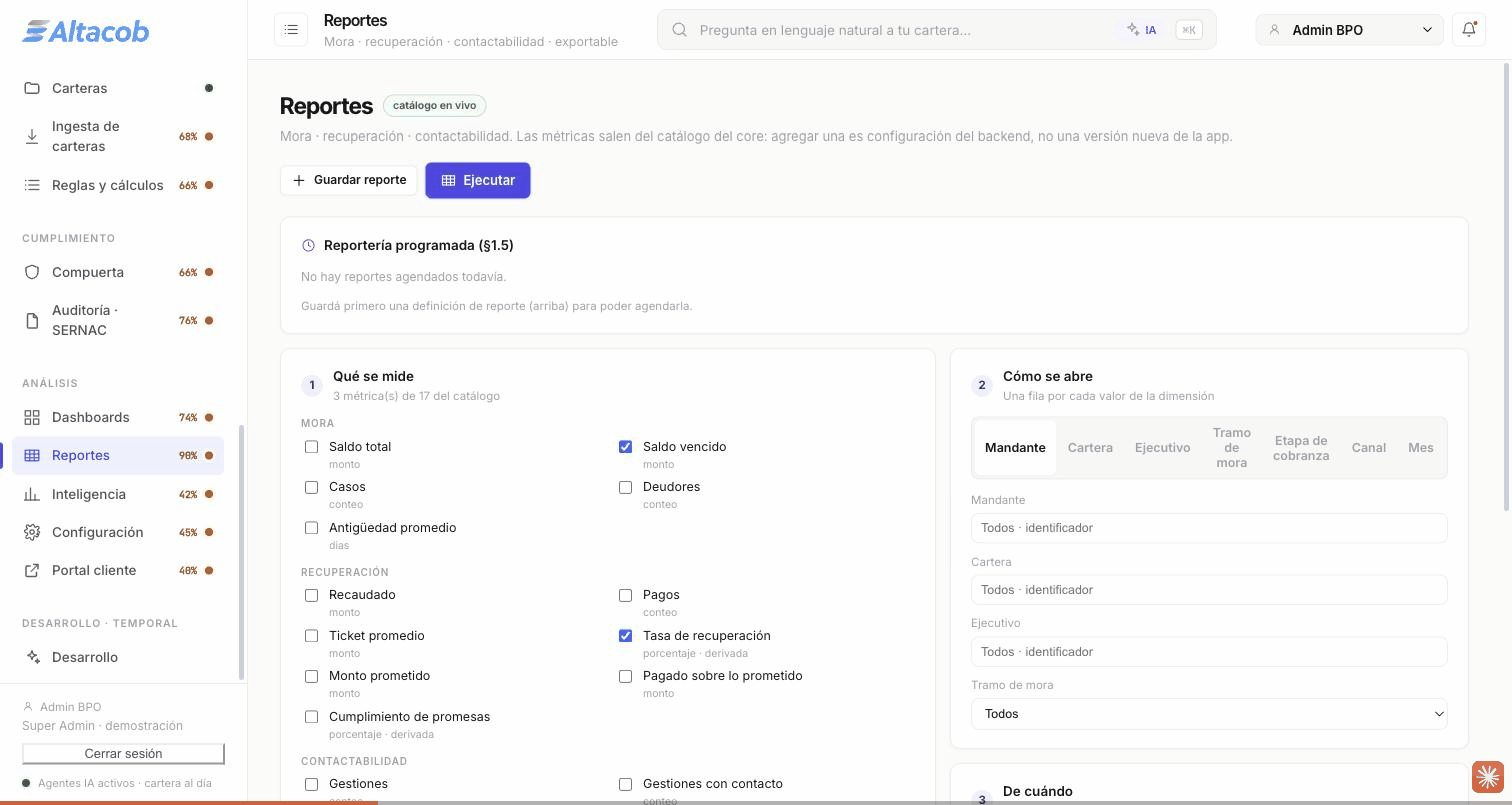
Task: Select the Ejecutivo dimension tab
Action: (1162, 448)
